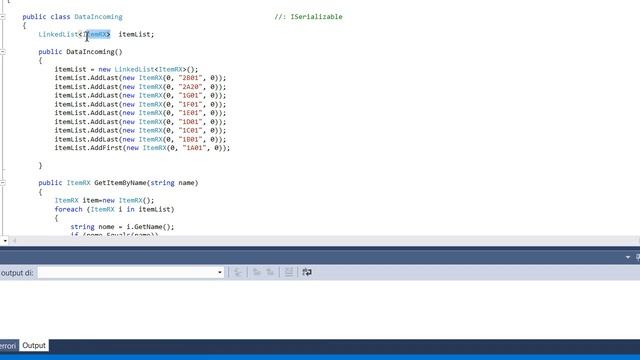640x360 pixels.
Task: Go to previous message in Output toolbar
Action: pos(257,272)
